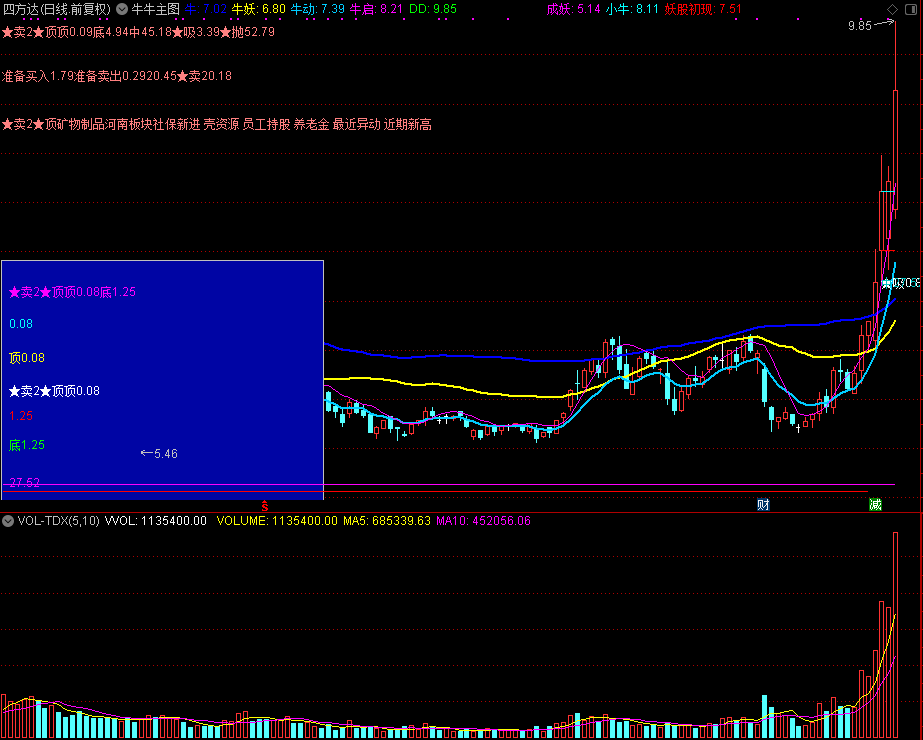Image resolution: width=923 pixels, height=740 pixels.
Task: Click the green 减 marker on the date axis
Action: pyautogui.click(x=875, y=505)
